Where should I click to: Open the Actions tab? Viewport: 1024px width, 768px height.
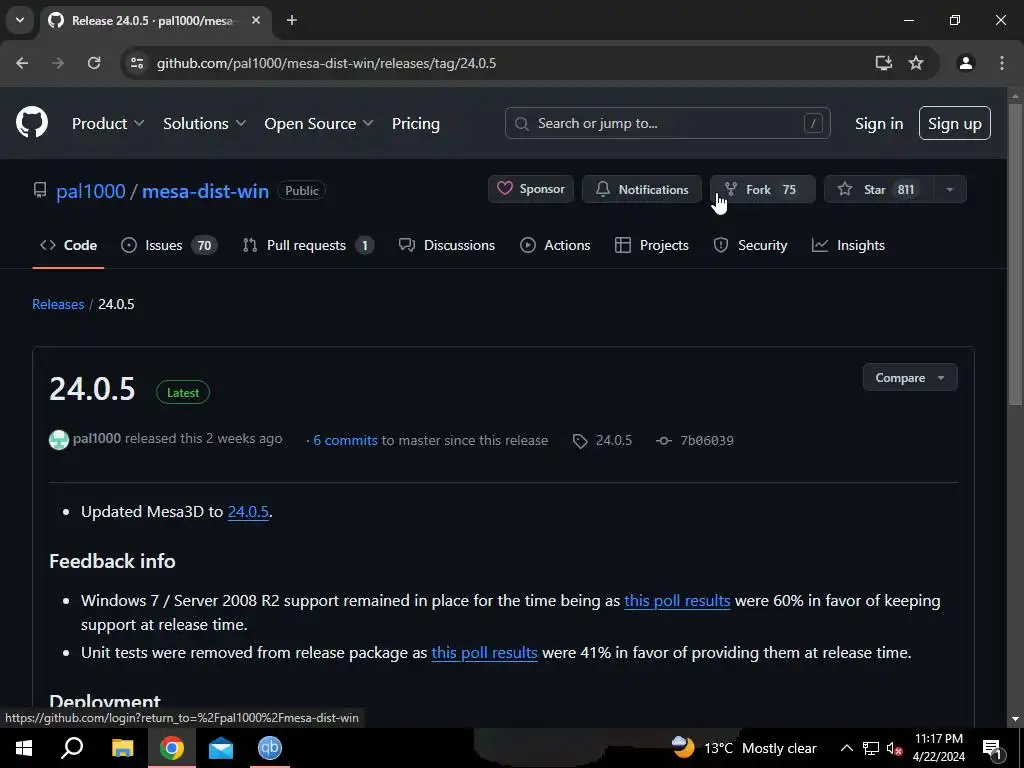(x=555, y=246)
